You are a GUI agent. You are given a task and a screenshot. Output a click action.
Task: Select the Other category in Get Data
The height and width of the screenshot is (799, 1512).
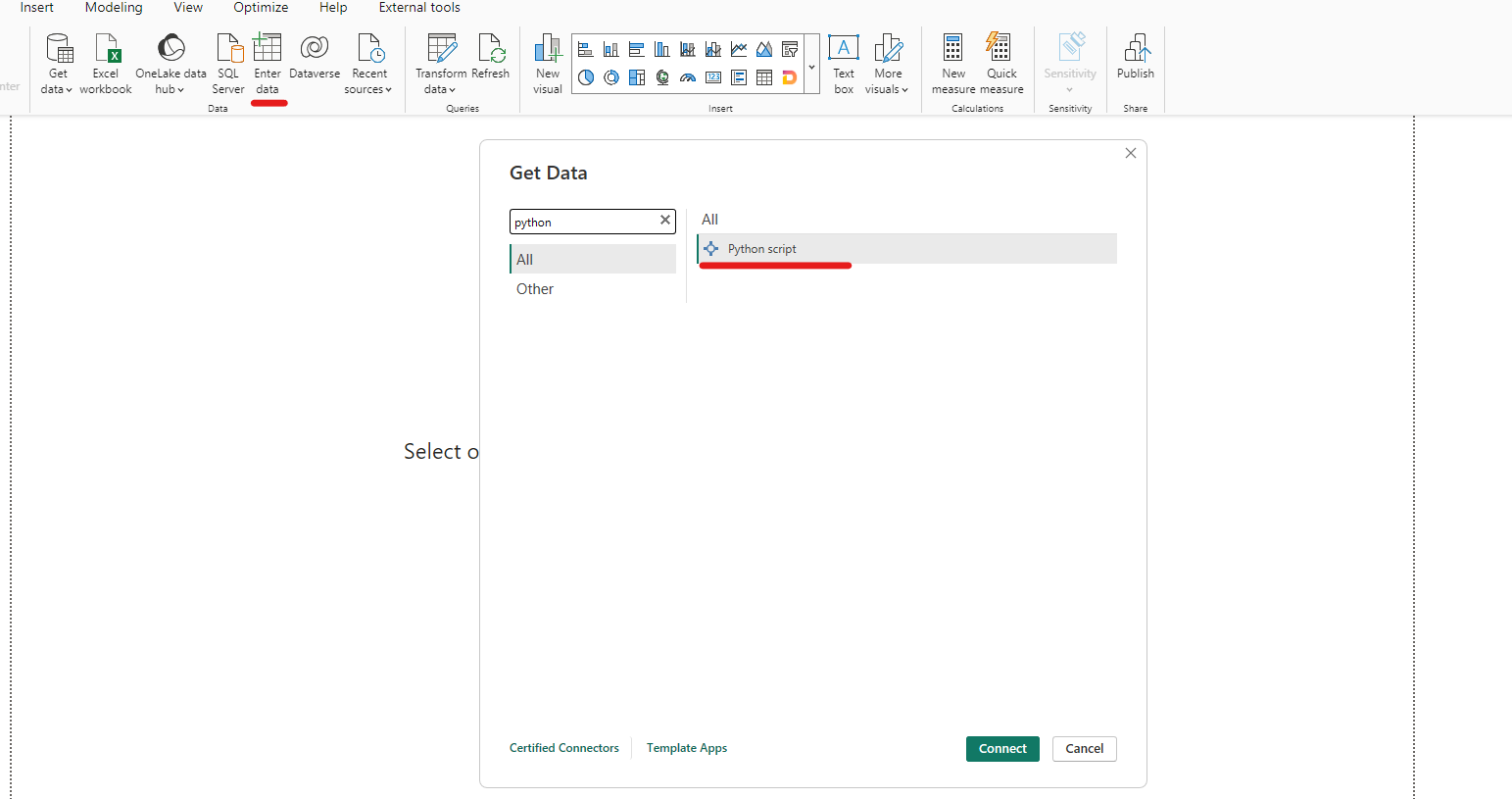click(x=593, y=289)
